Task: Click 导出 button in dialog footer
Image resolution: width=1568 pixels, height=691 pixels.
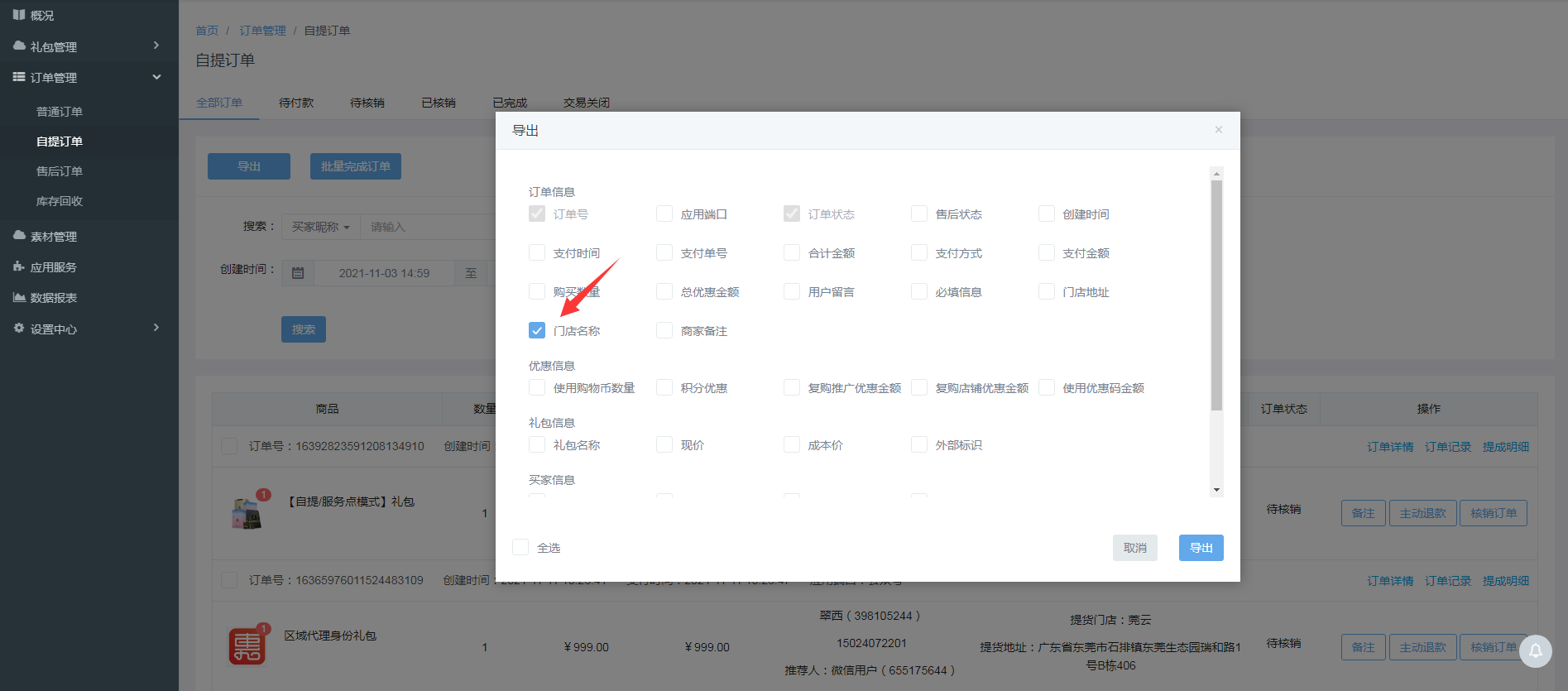Action: (x=1201, y=548)
